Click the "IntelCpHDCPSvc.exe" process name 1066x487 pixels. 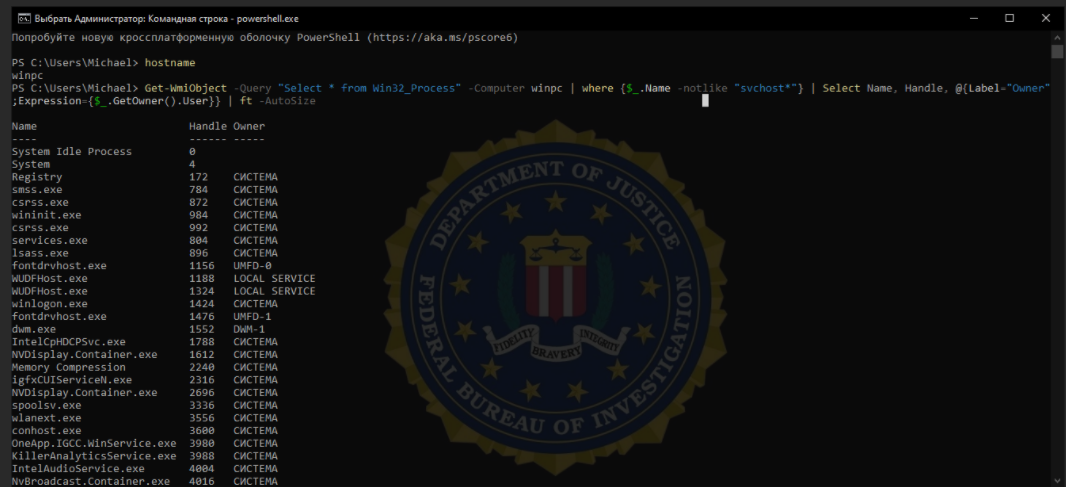click(x=69, y=341)
